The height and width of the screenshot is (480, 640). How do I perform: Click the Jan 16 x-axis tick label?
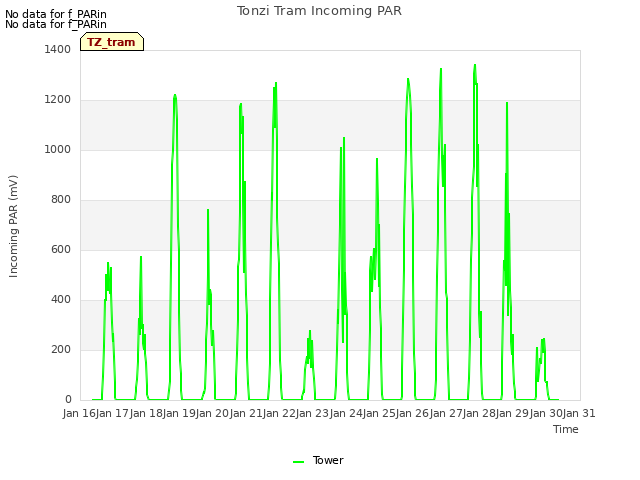click(x=79, y=413)
